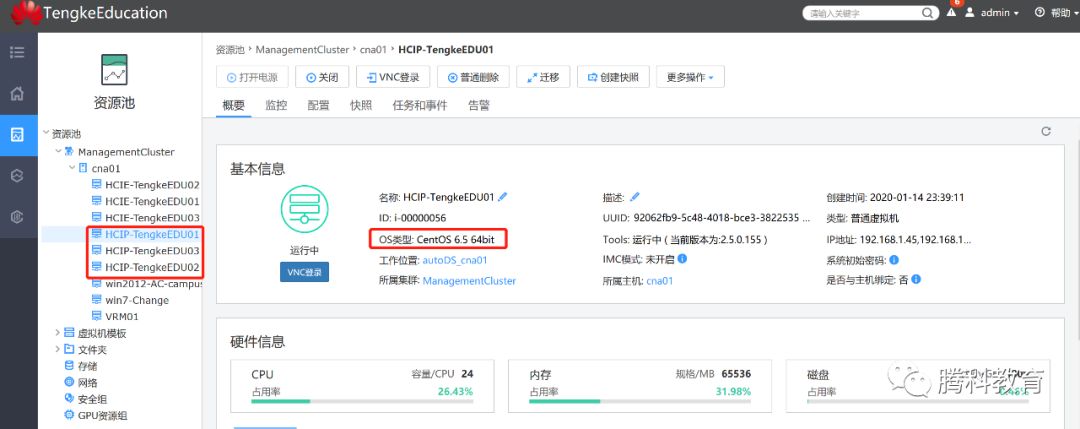Click the blue VNC登录 button under status

click(x=304, y=272)
